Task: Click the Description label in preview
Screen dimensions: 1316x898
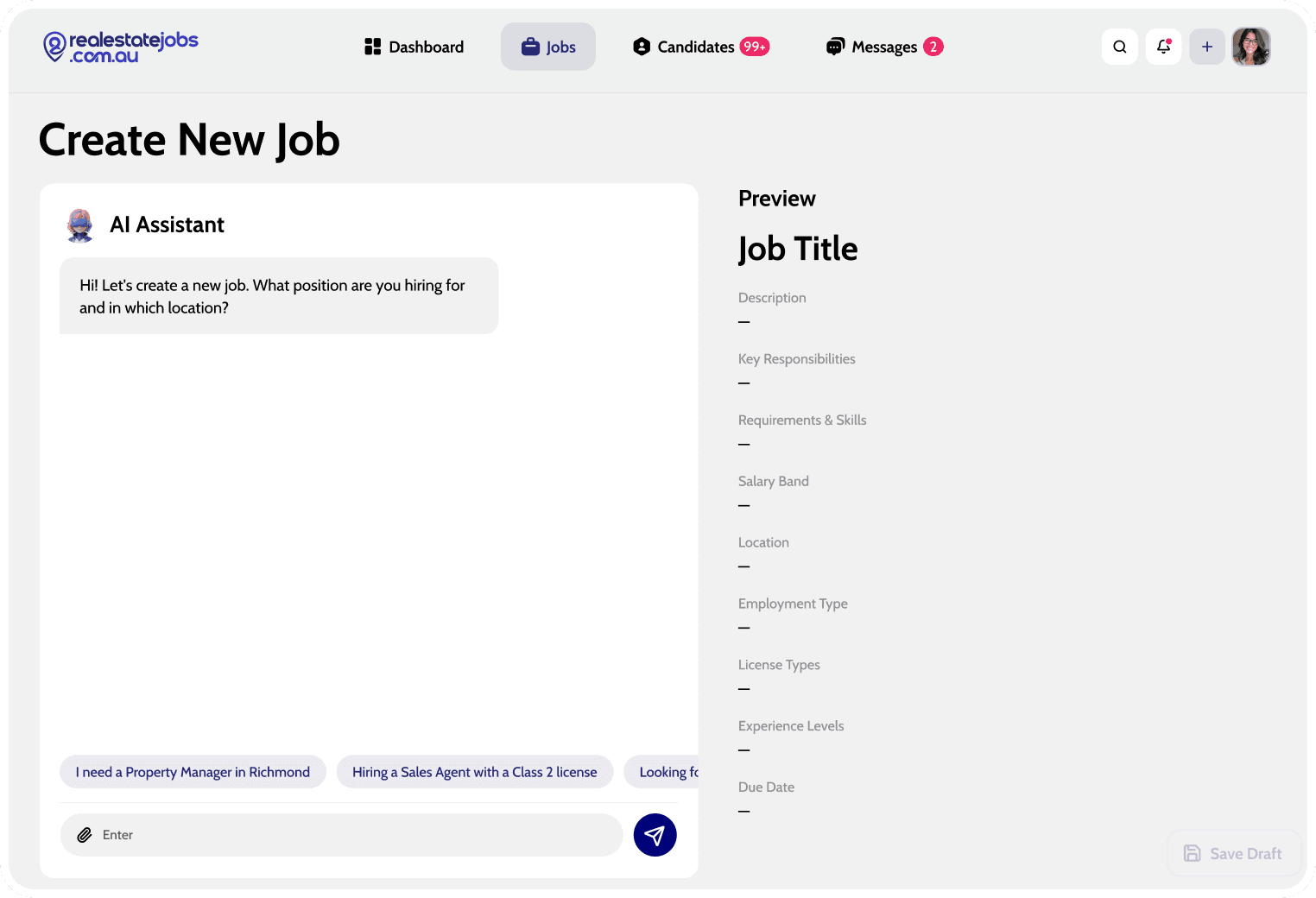Action: [772, 298]
